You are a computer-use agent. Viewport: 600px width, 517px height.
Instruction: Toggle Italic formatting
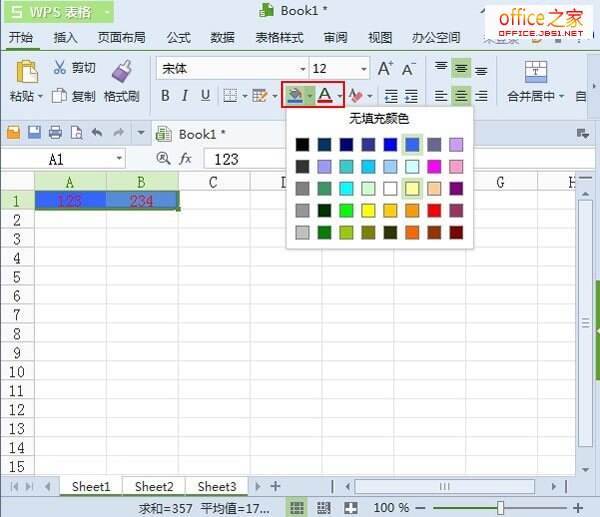click(x=185, y=96)
